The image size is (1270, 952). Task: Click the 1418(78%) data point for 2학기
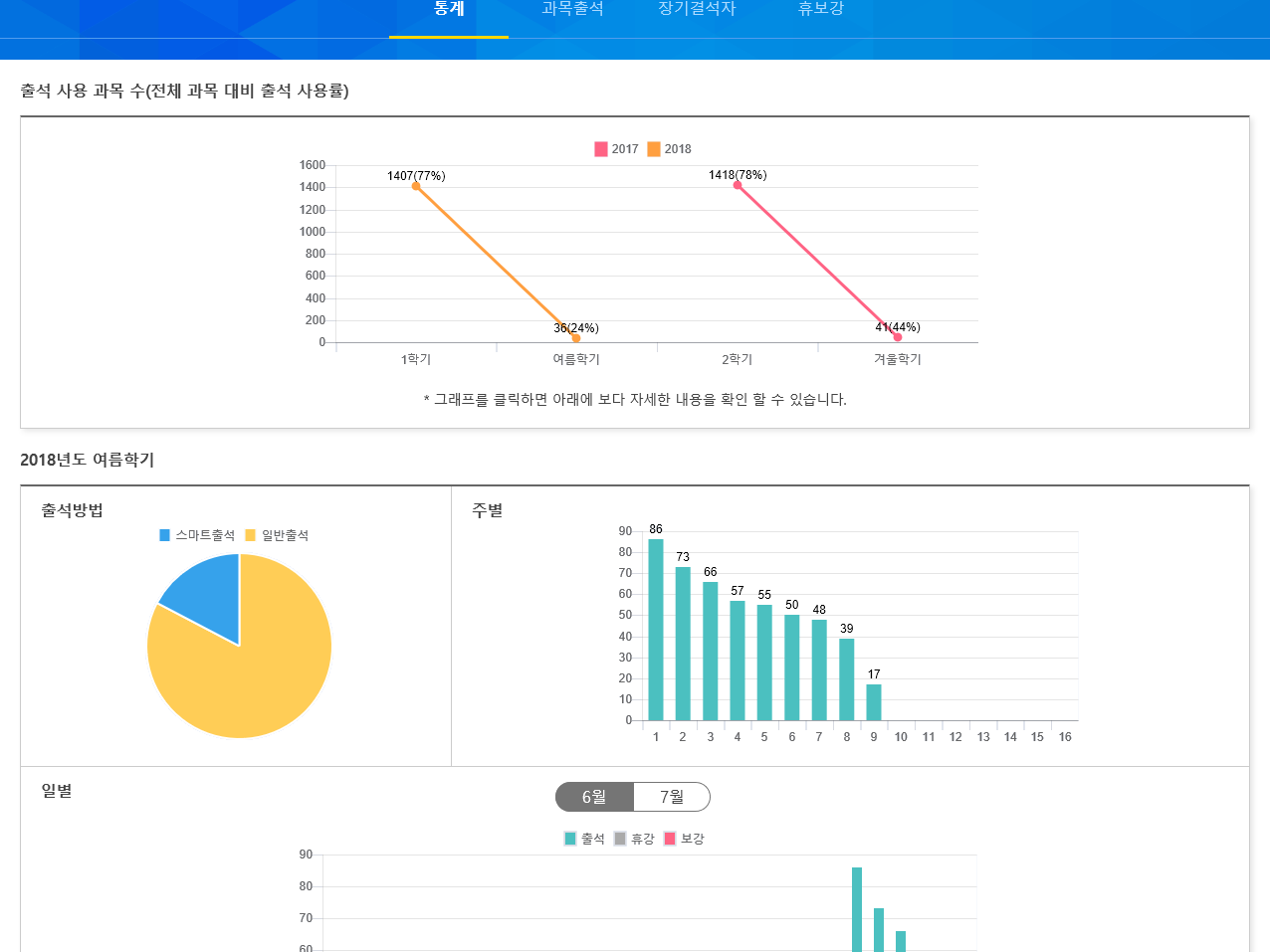pos(738,185)
